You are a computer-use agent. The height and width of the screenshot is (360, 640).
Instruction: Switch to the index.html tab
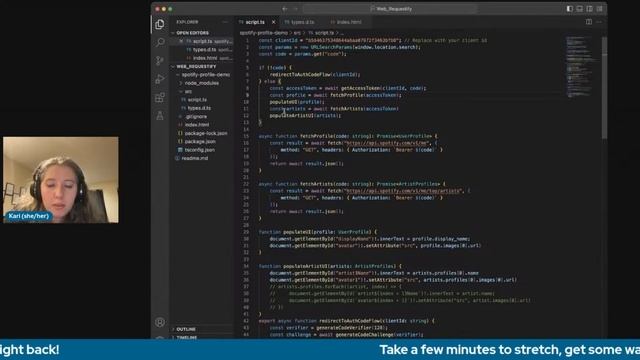coord(348,22)
